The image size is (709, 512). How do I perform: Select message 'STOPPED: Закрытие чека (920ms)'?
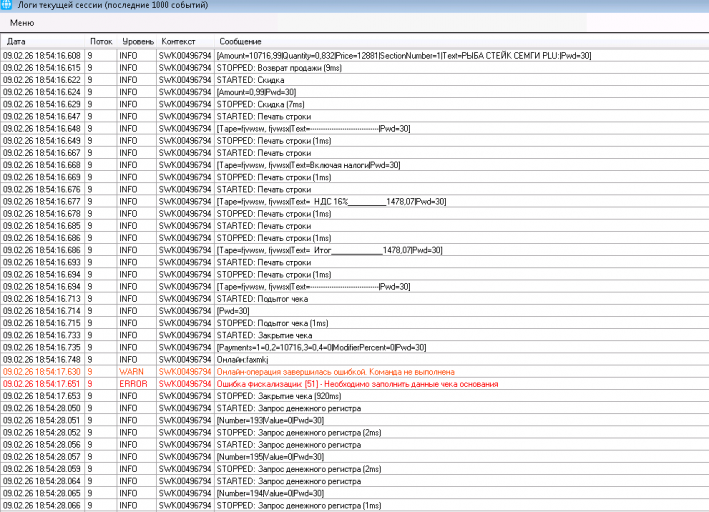279,396
